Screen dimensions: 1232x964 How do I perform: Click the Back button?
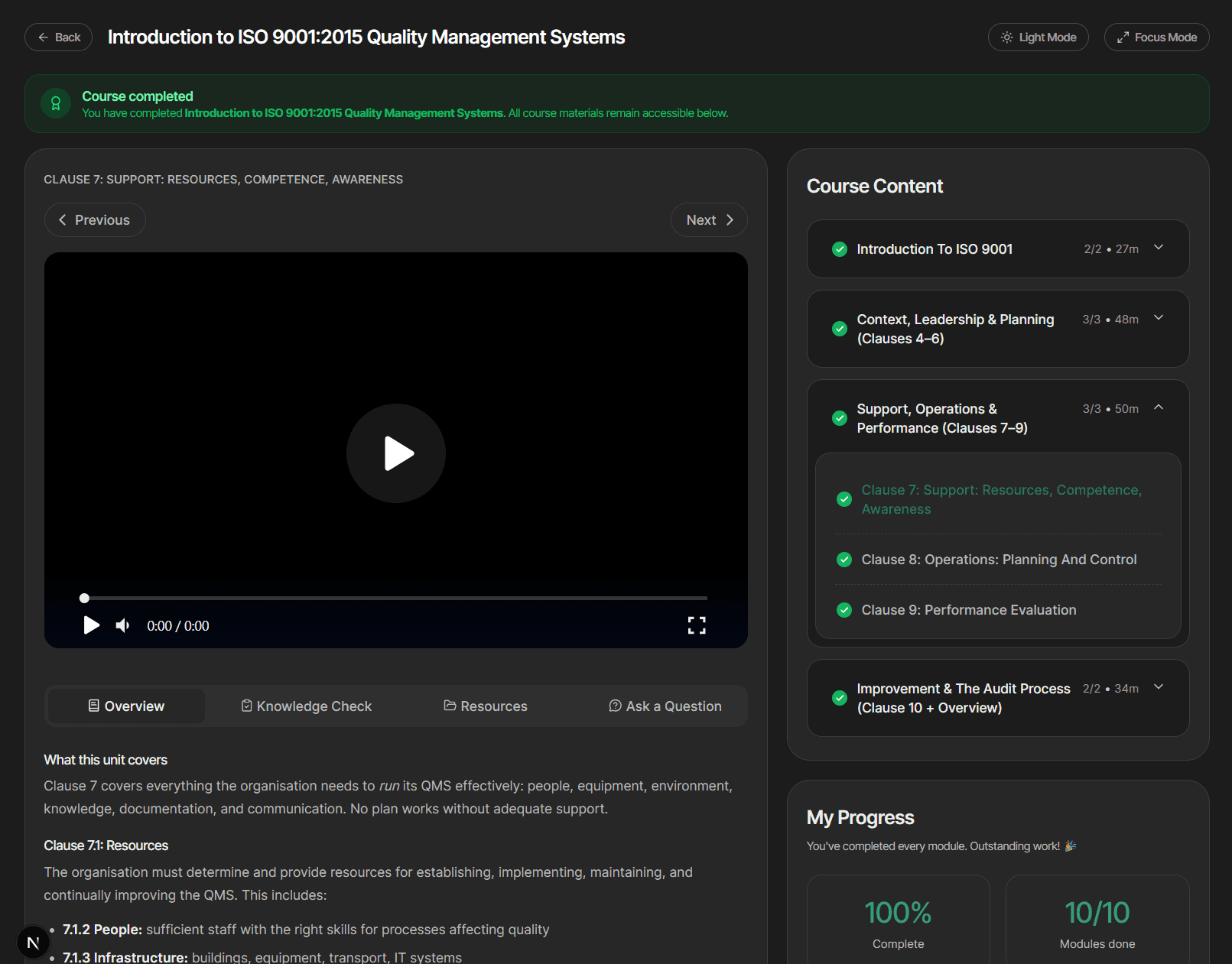point(58,37)
